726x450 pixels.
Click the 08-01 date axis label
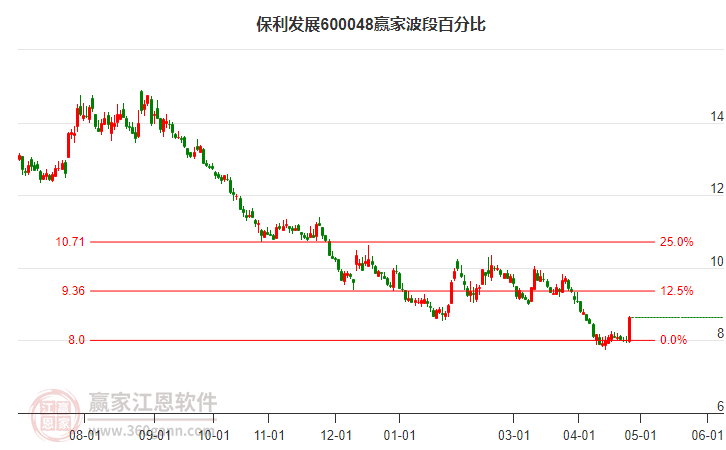84,435
